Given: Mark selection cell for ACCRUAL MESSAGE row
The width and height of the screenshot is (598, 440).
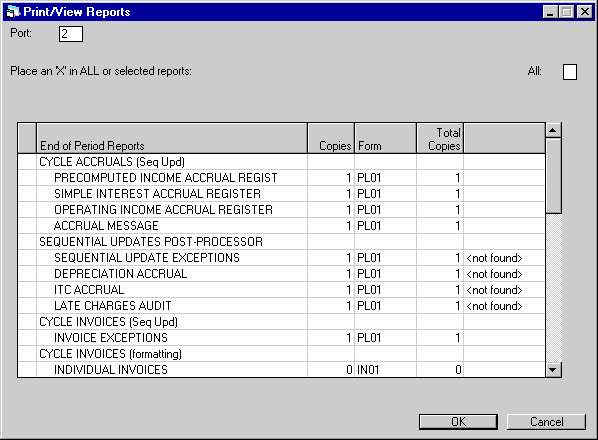Looking at the screenshot, I should (27, 226).
